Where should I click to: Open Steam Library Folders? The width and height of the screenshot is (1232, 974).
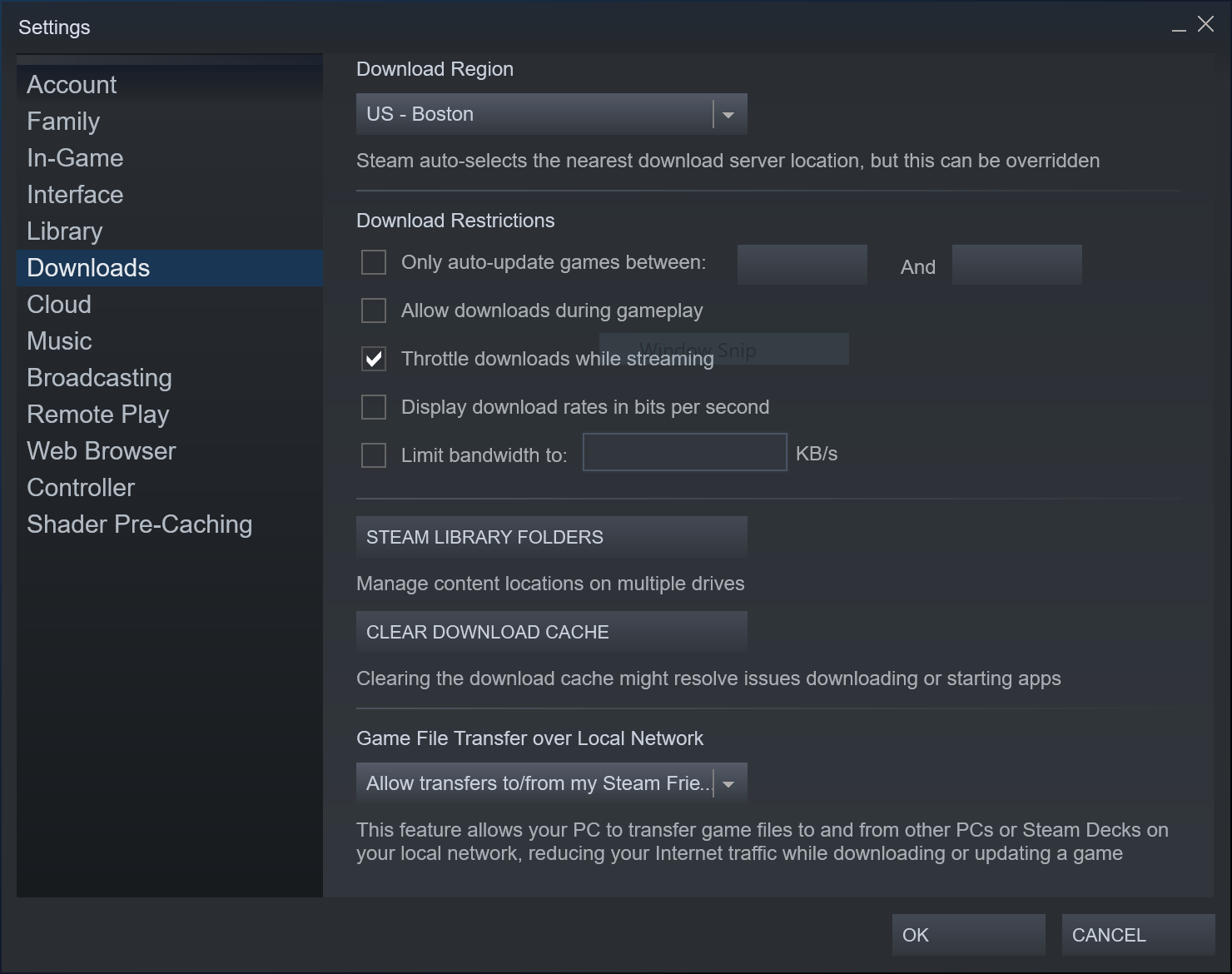tap(551, 537)
